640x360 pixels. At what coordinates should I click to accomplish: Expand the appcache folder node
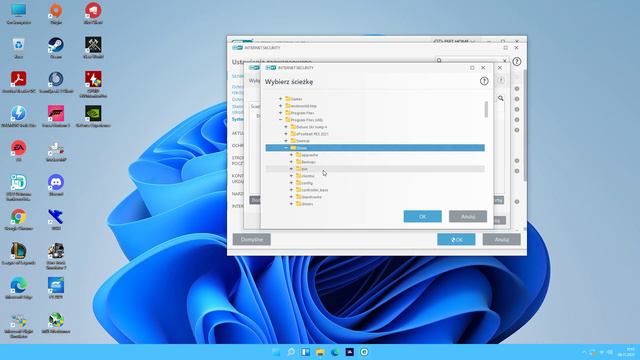291,155
